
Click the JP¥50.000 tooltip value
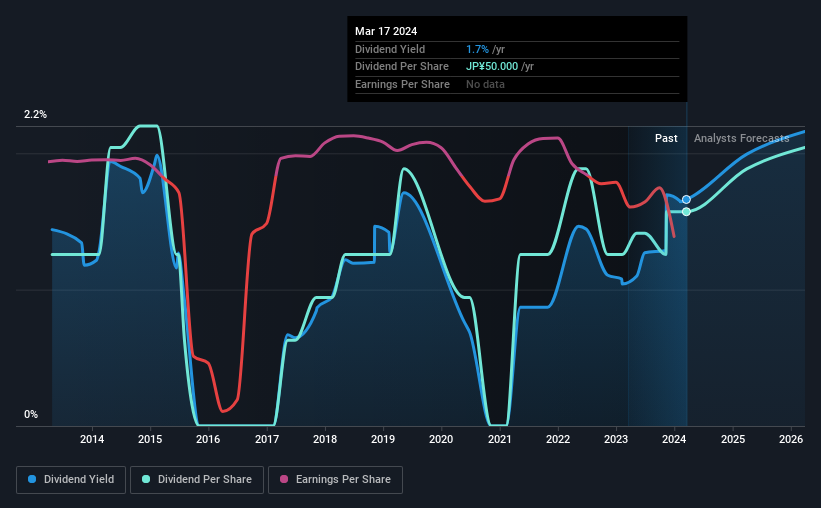492,67
